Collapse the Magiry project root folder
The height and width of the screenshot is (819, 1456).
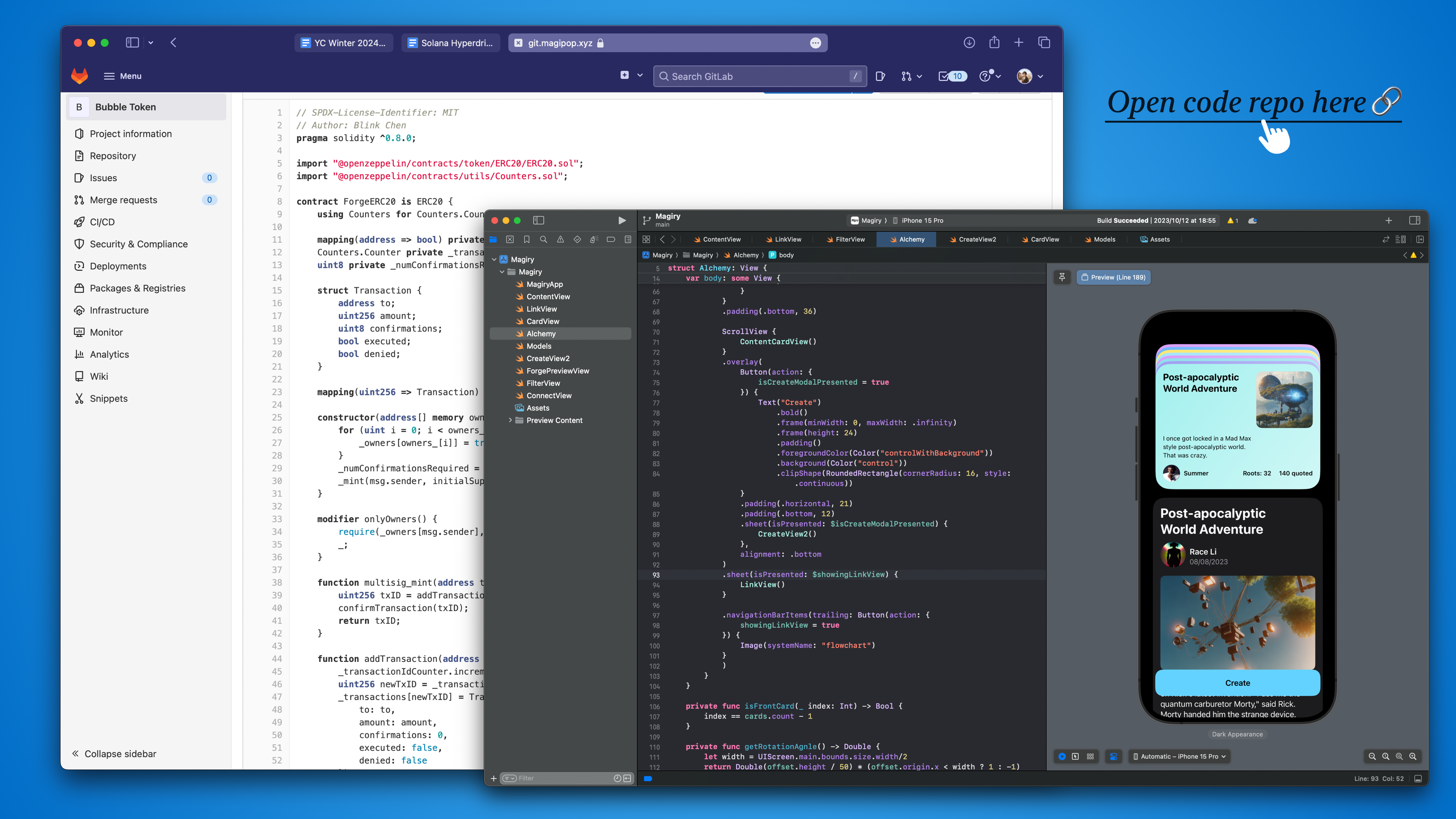click(x=494, y=259)
